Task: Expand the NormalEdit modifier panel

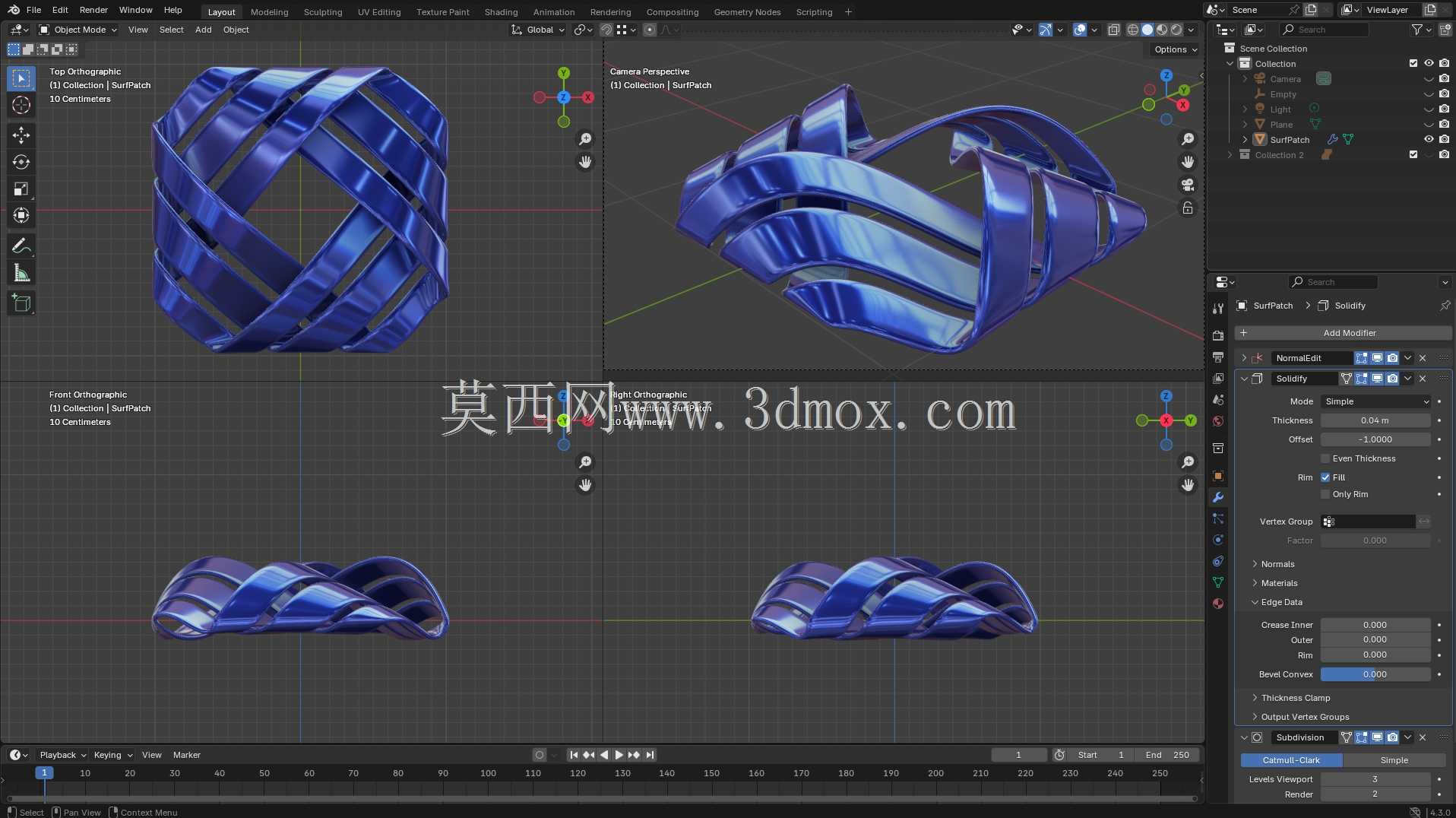Action: 1244,358
